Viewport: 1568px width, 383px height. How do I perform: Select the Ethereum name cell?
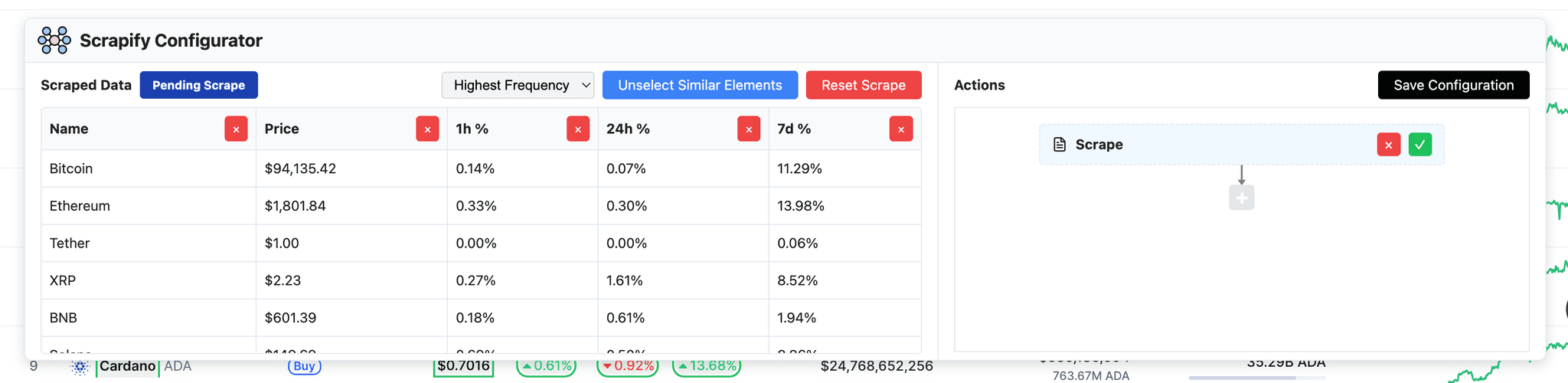[149, 206]
